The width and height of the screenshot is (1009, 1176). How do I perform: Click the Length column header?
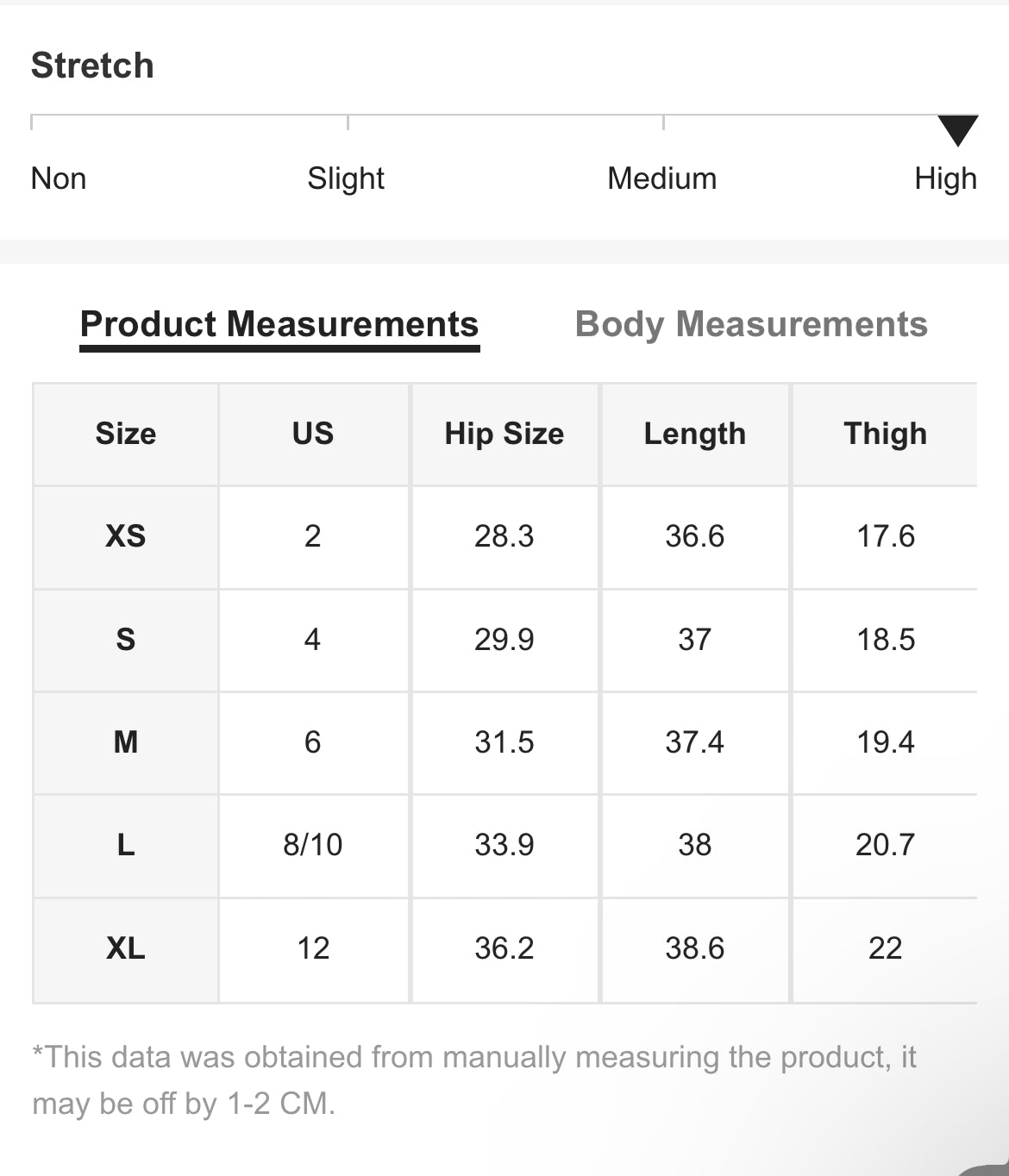tap(694, 434)
